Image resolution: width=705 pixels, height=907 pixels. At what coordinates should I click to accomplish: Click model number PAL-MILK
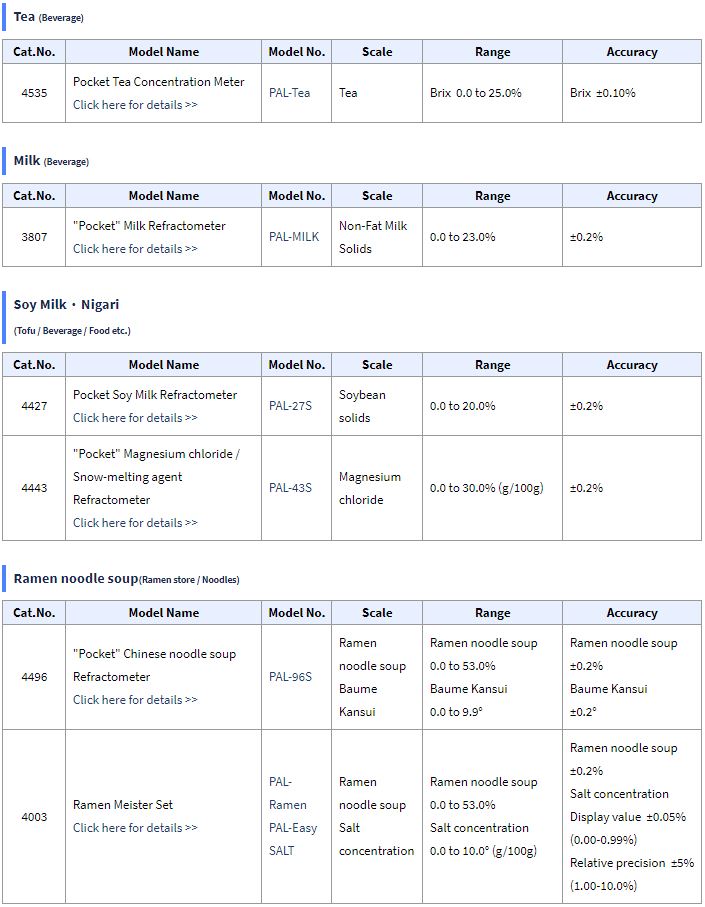(294, 237)
